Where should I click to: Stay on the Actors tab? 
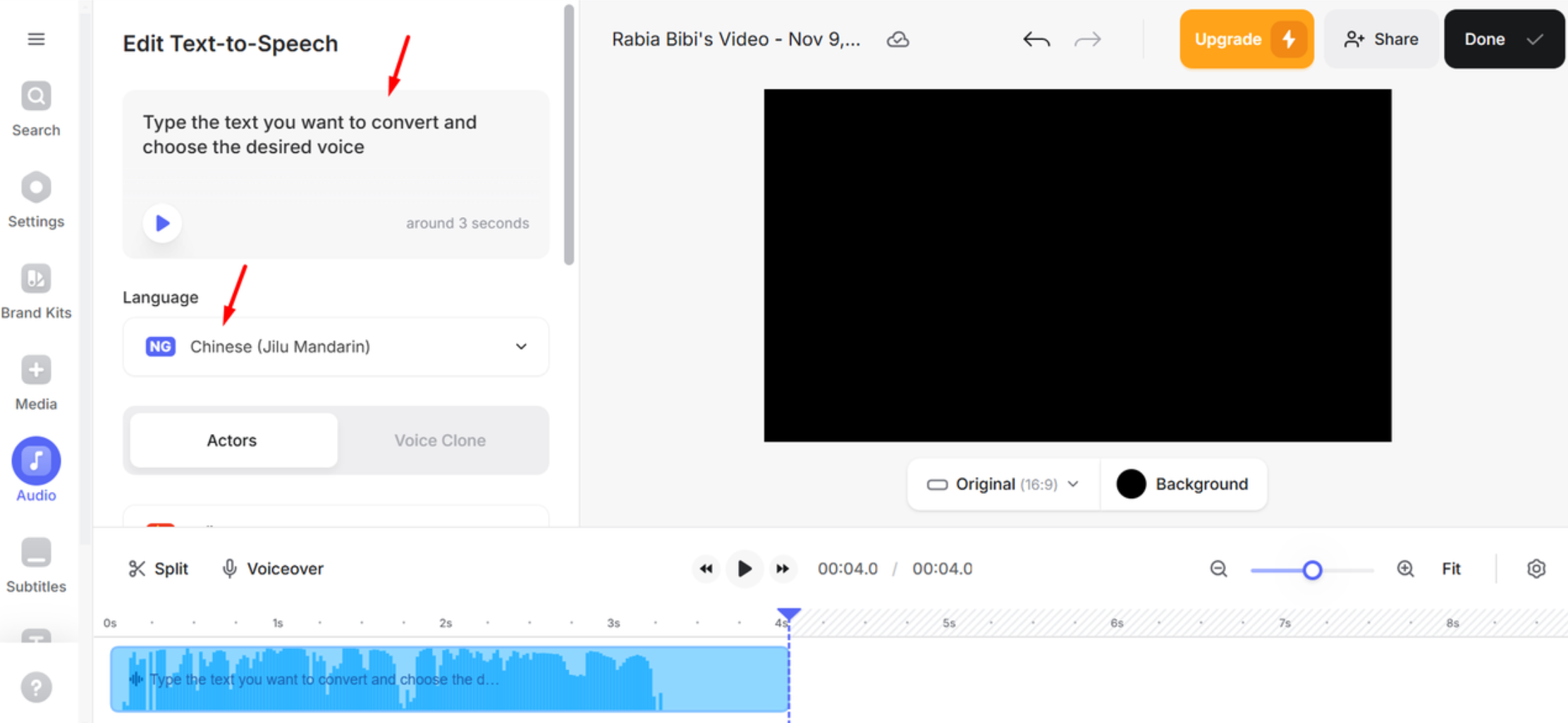point(232,440)
